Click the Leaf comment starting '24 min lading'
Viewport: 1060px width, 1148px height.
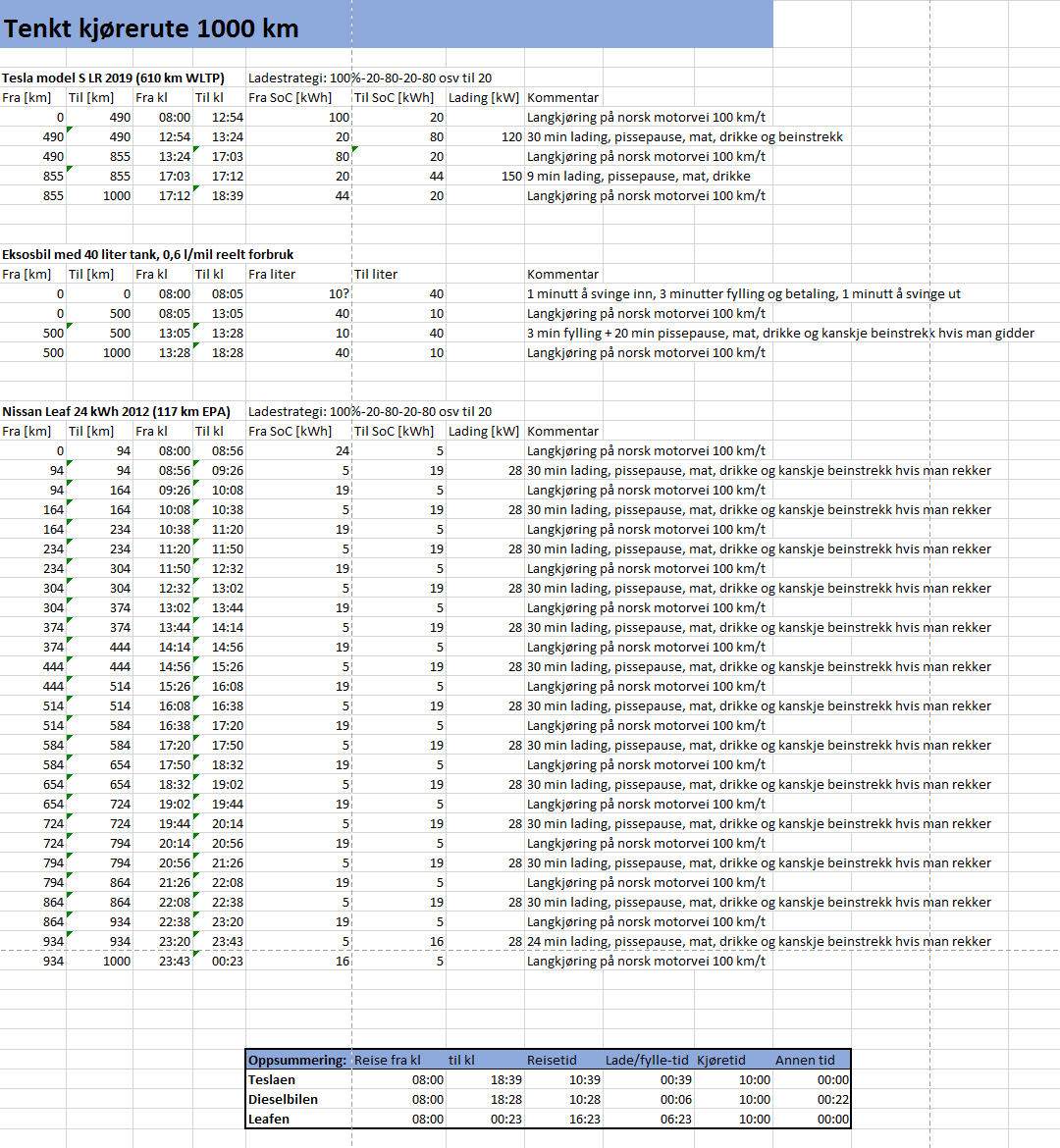tap(759, 942)
